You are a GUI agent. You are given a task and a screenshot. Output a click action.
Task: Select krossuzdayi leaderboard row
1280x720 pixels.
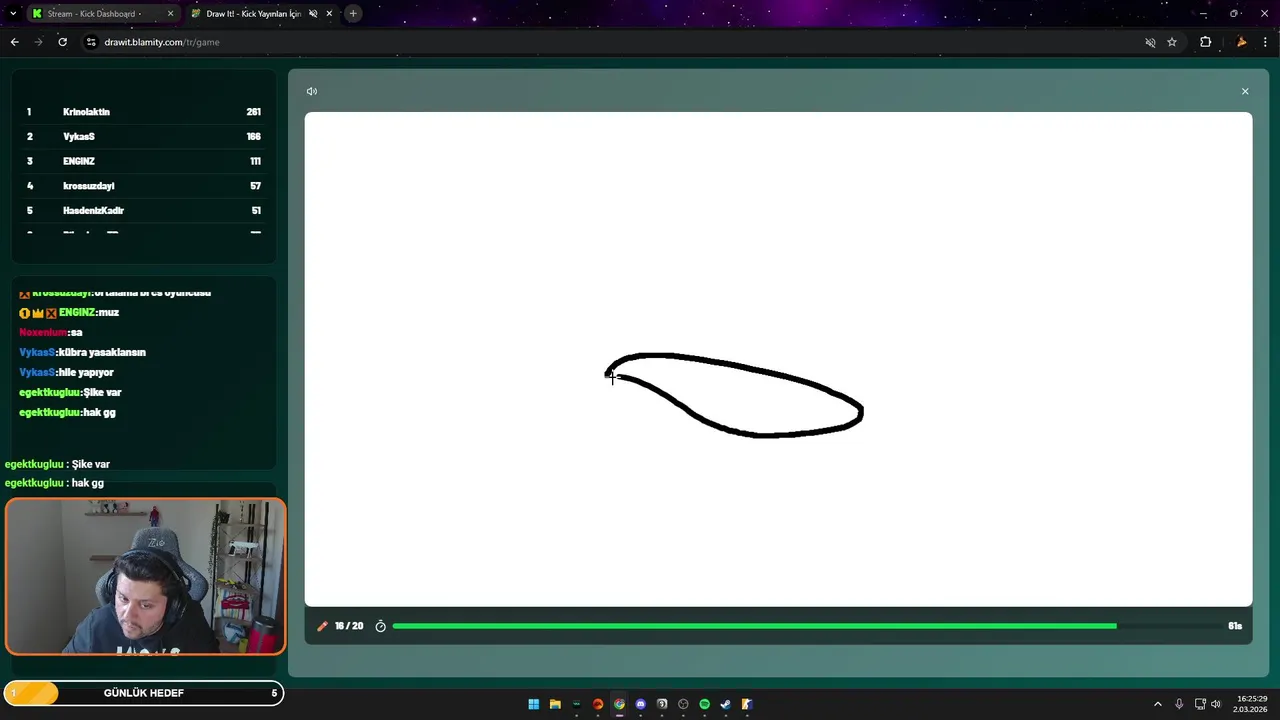point(144,186)
